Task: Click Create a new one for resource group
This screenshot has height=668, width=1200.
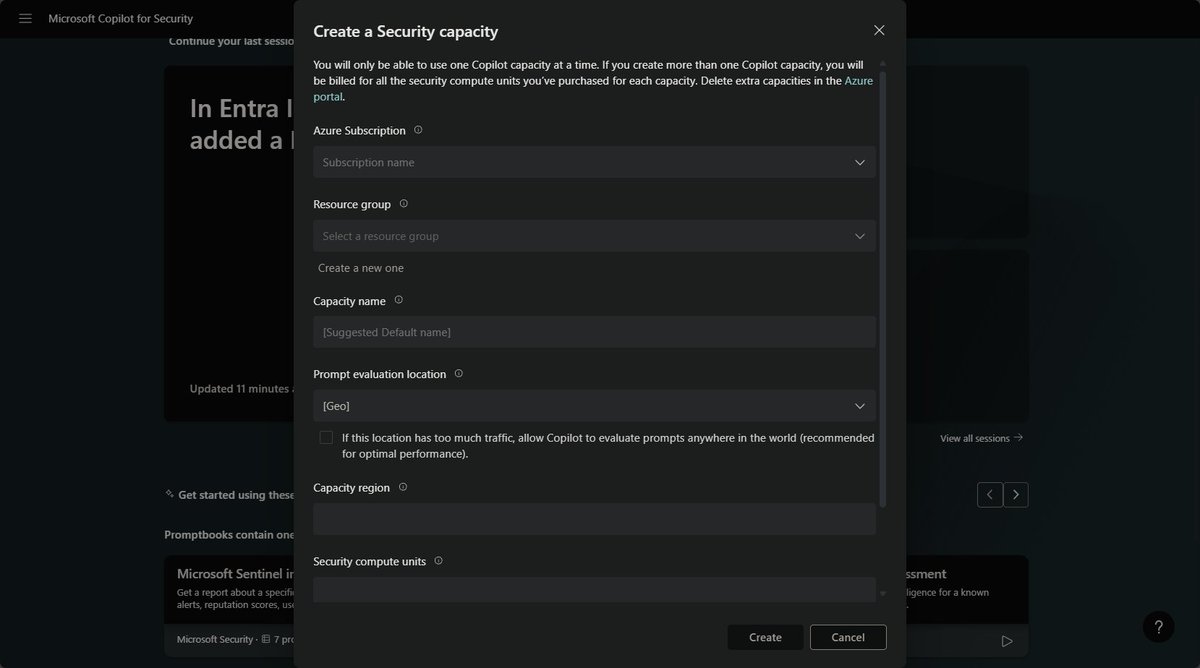Action: click(360, 267)
